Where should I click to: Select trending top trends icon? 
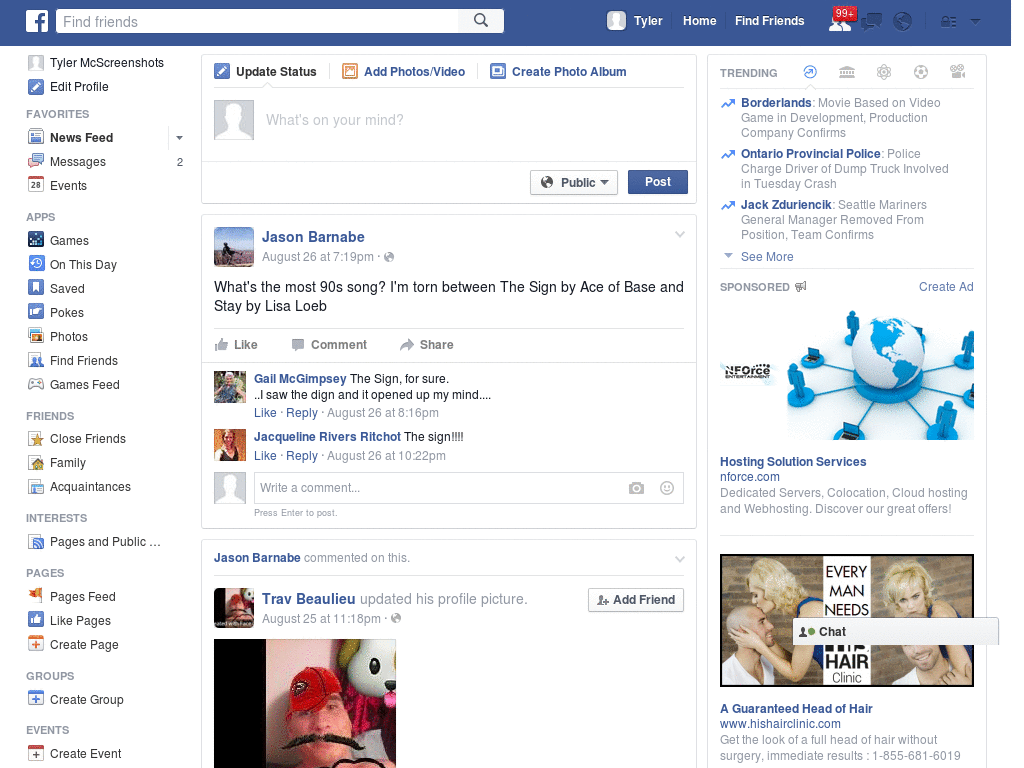pos(810,72)
